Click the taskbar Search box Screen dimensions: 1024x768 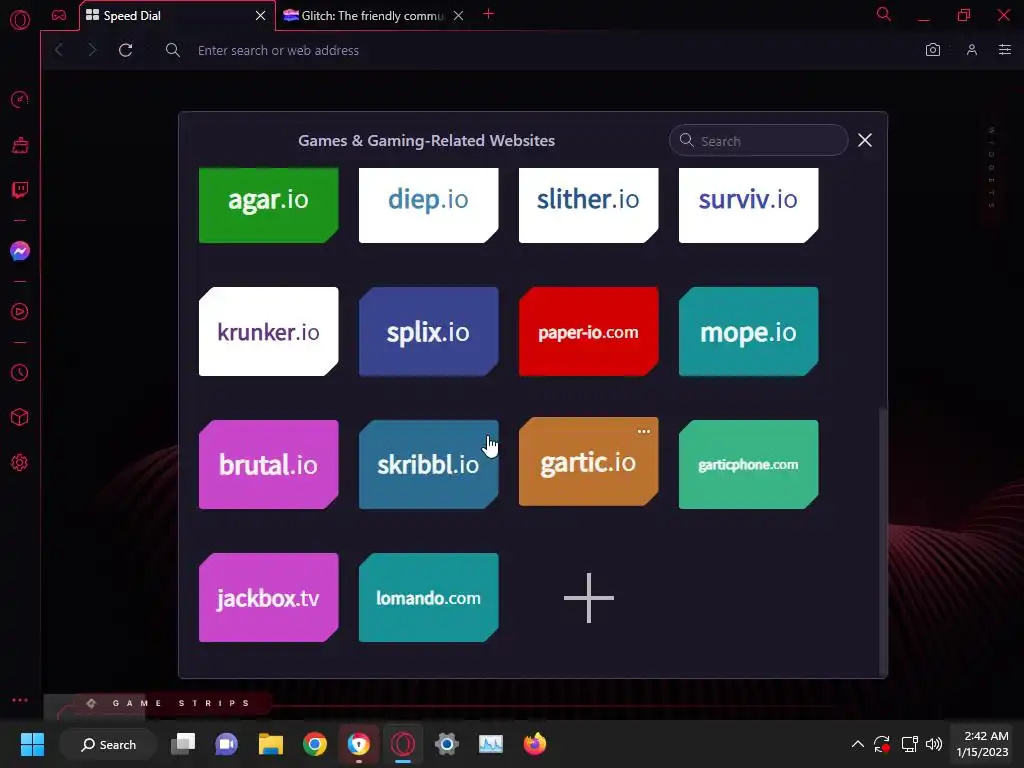108,744
